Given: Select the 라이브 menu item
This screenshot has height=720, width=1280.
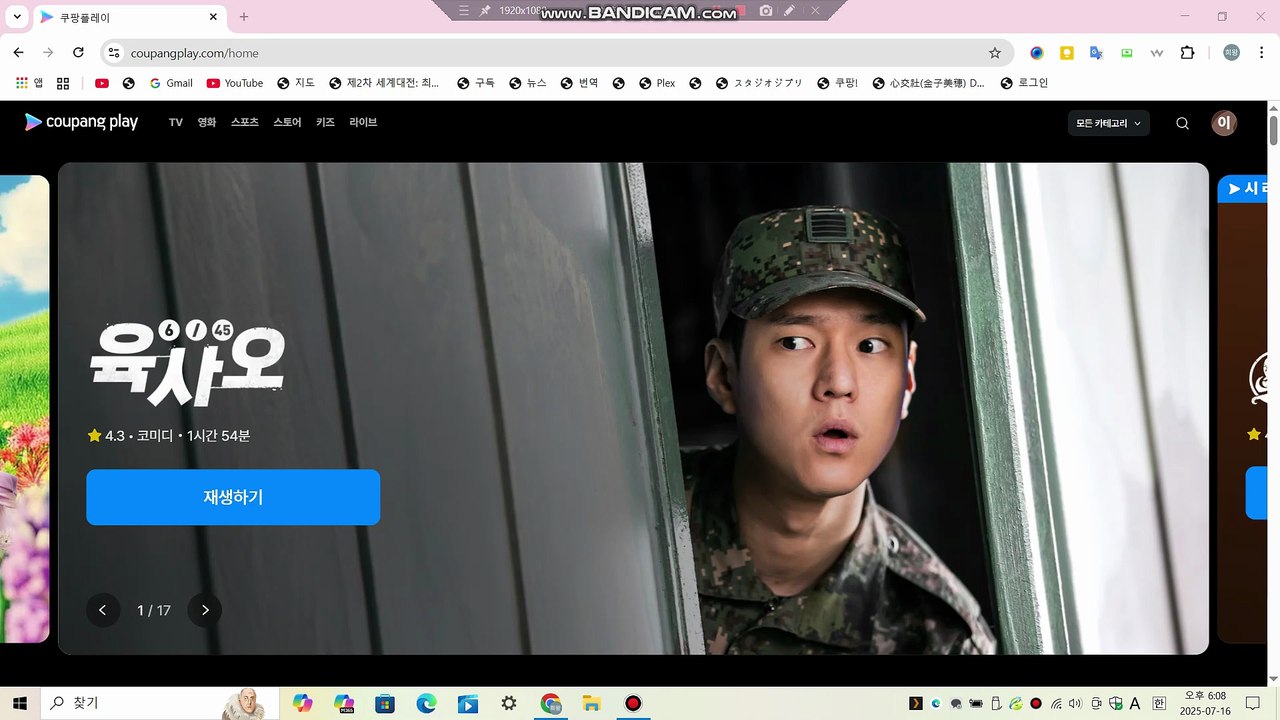Looking at the screenshot, I should click(x=363, y=122).
